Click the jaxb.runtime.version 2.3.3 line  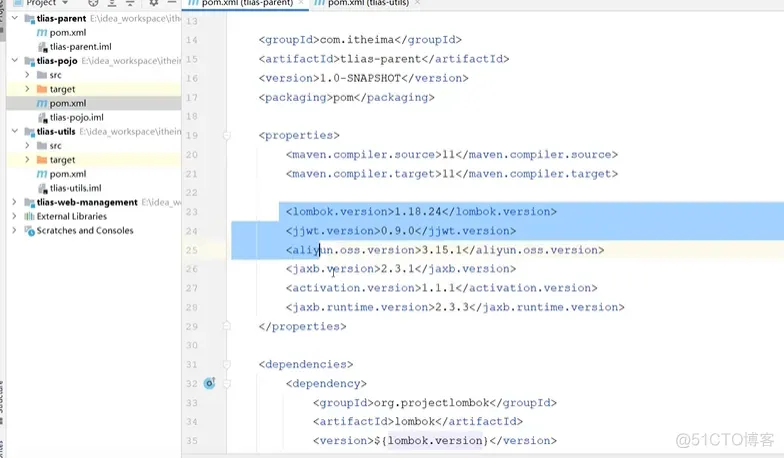(455, 307)
